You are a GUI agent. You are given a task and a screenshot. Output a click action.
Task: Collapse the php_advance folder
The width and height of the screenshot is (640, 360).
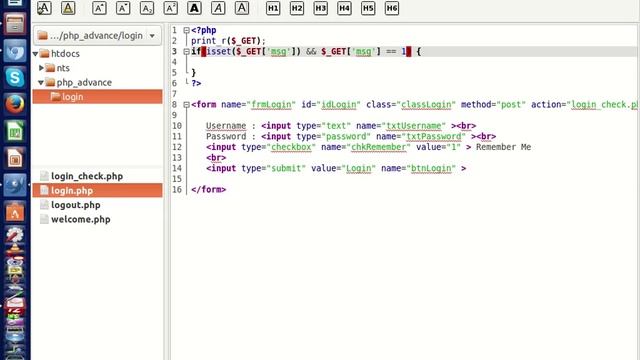point(41,82)
